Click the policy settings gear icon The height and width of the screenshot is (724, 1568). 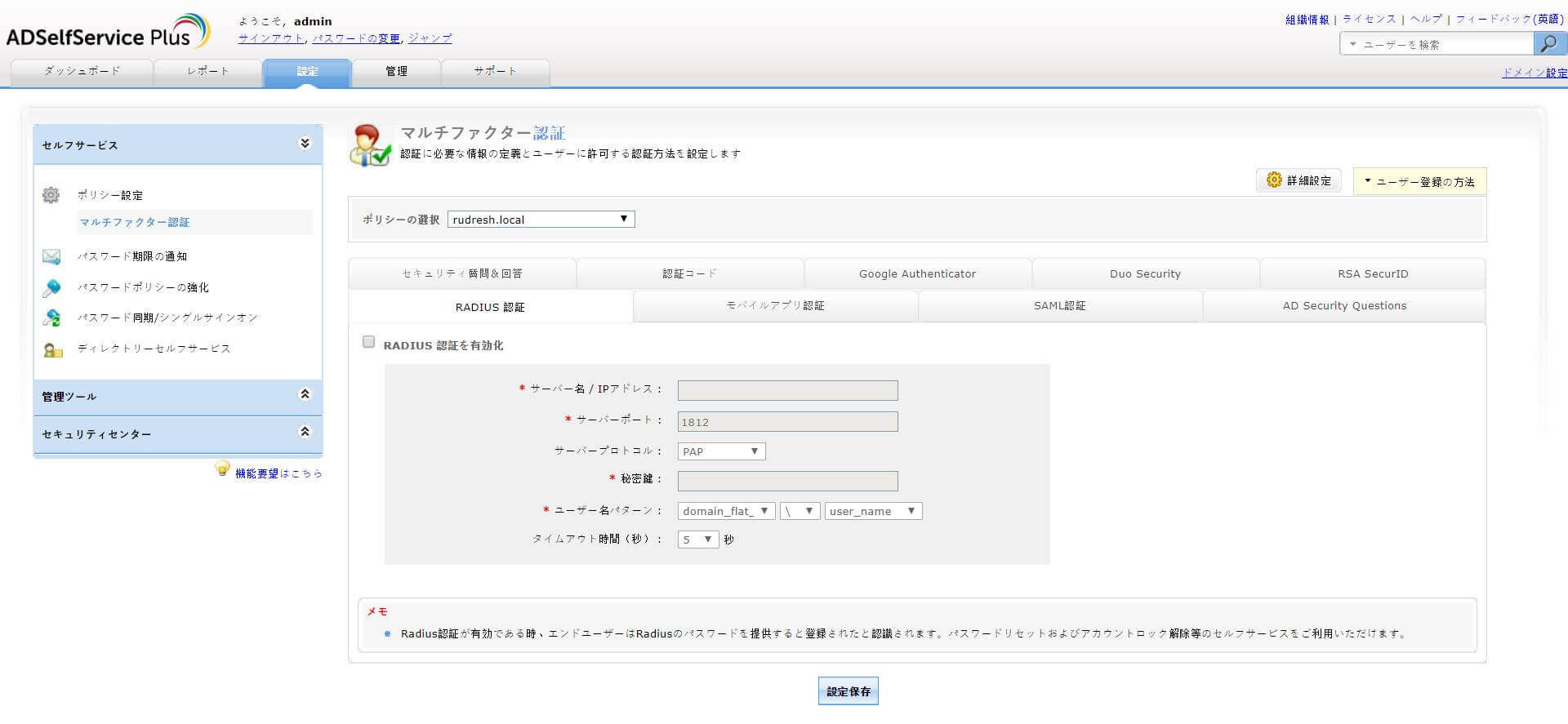tap(51, 195)
